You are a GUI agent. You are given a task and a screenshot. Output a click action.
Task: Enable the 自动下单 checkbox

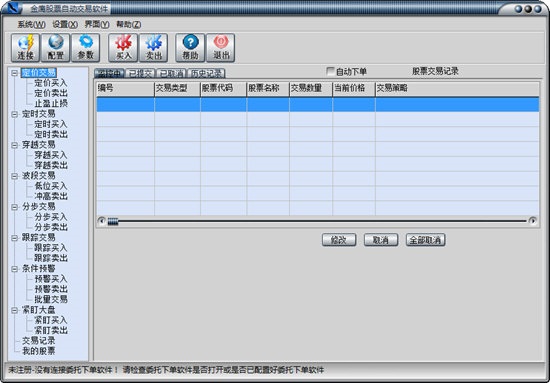(x=330, y=71)
